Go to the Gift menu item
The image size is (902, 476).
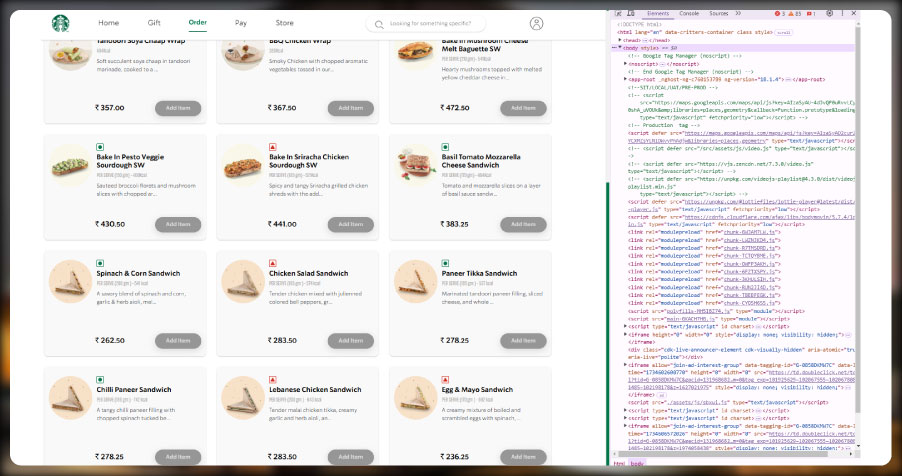pos(153,22)
